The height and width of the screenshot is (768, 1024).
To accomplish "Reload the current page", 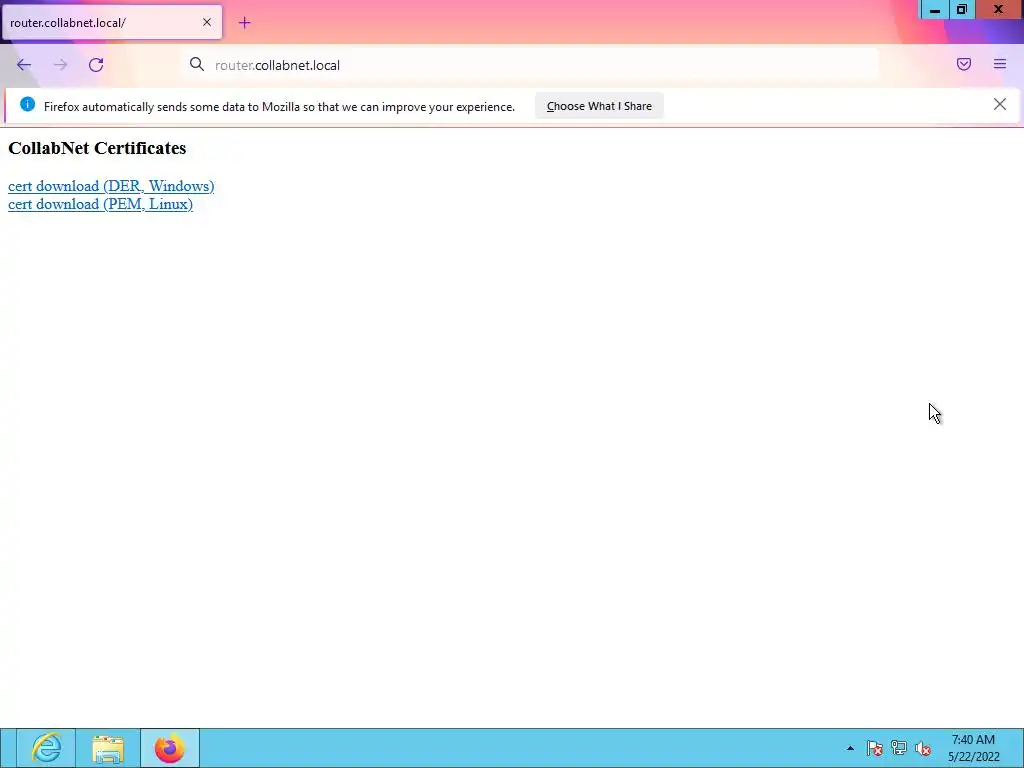I will click(96, 65).
